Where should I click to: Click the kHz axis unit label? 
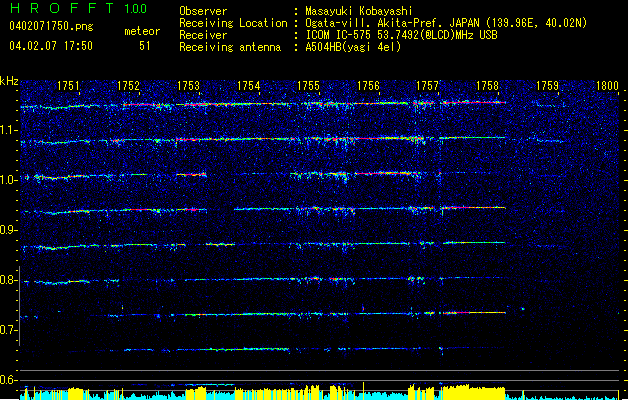click(x=9, y=81)
